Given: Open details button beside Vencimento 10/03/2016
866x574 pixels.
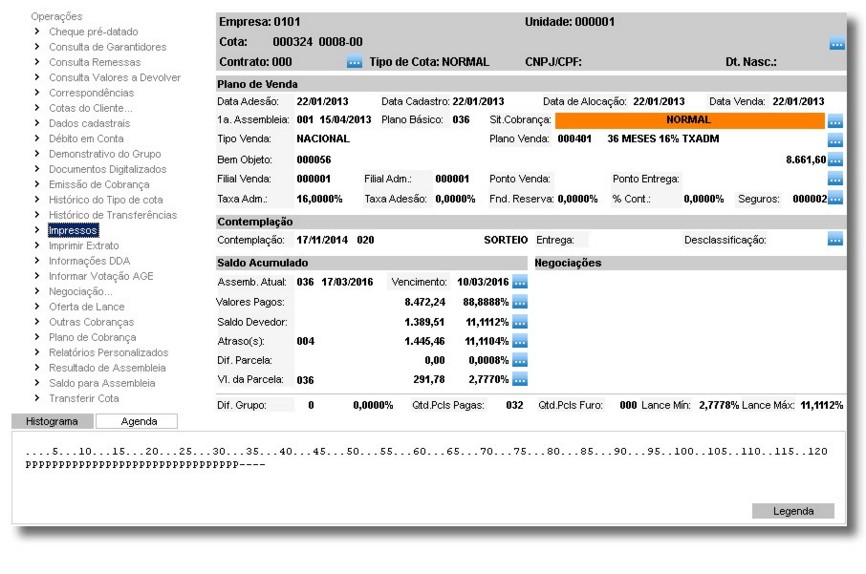Looking at the screenshot, I should pyautogui.click(x=520, y=282).
